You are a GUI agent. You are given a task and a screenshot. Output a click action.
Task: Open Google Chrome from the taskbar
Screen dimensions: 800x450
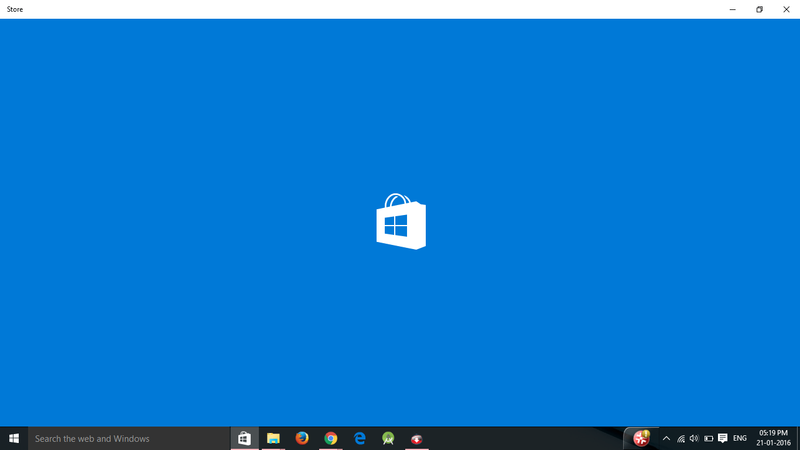click(x=331, y=438)
